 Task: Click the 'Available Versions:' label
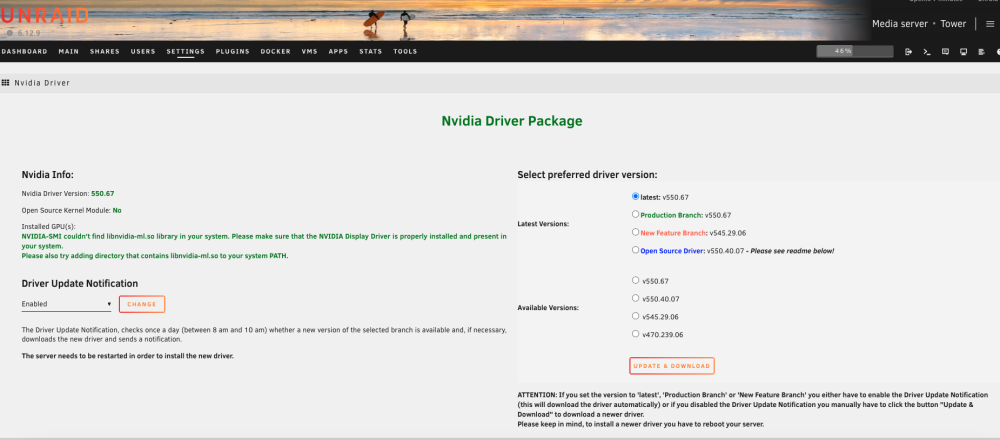pos(548,307)
